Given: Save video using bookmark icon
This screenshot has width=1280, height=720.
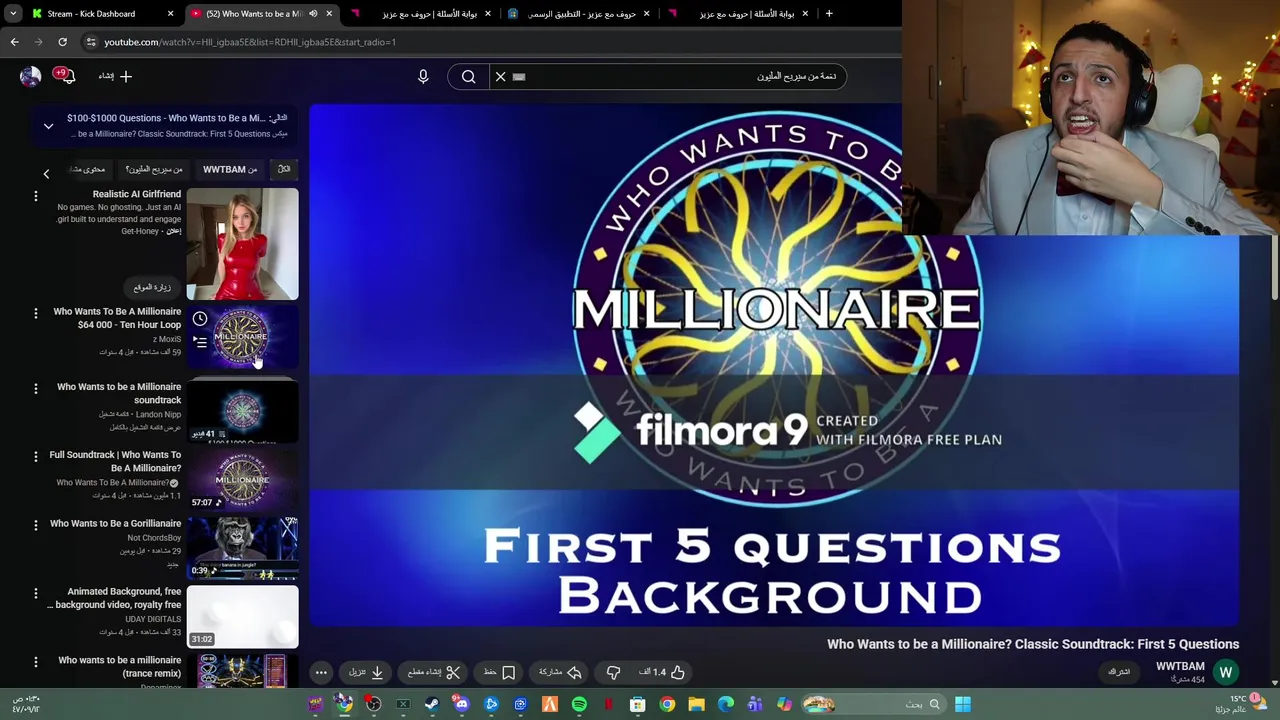Looking at the screenshot, I should (x=499, y=672).
